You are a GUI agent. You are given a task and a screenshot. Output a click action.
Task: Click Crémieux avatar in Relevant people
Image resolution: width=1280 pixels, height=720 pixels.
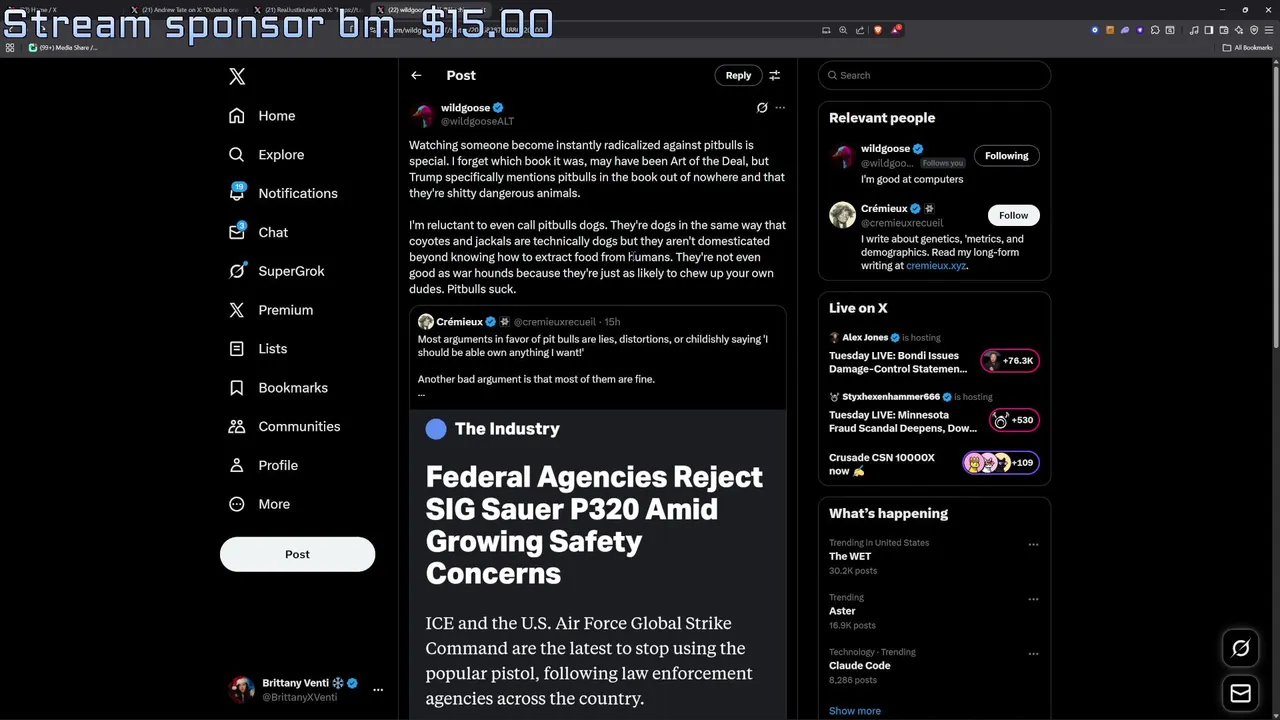[x=842, y=215]
